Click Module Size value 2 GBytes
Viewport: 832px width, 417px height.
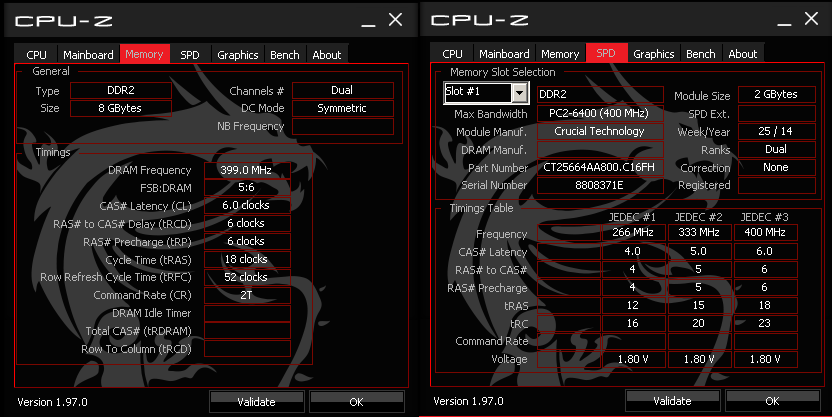(777, 94)
